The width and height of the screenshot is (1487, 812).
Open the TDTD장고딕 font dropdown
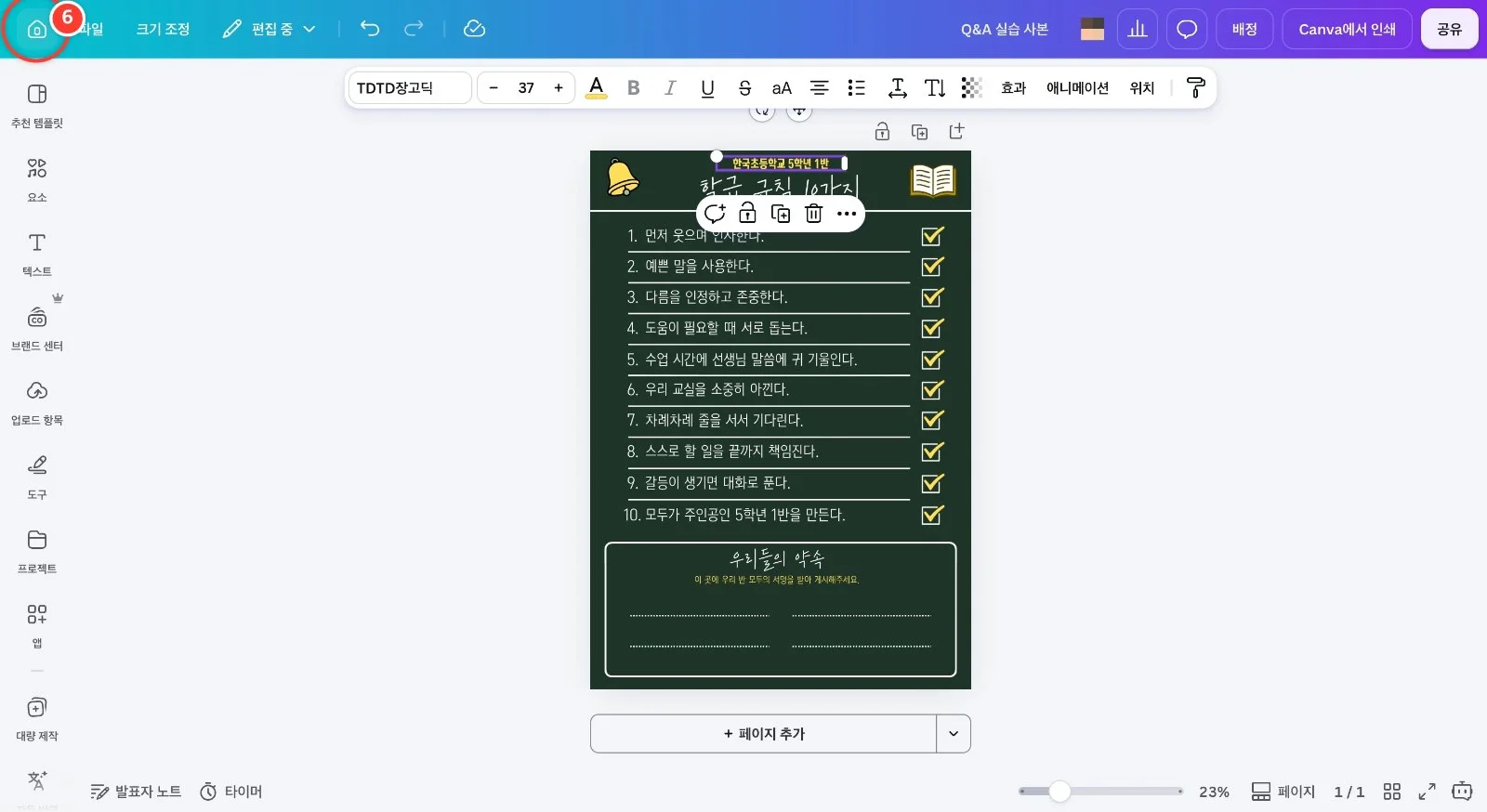(x=410, y=88)
